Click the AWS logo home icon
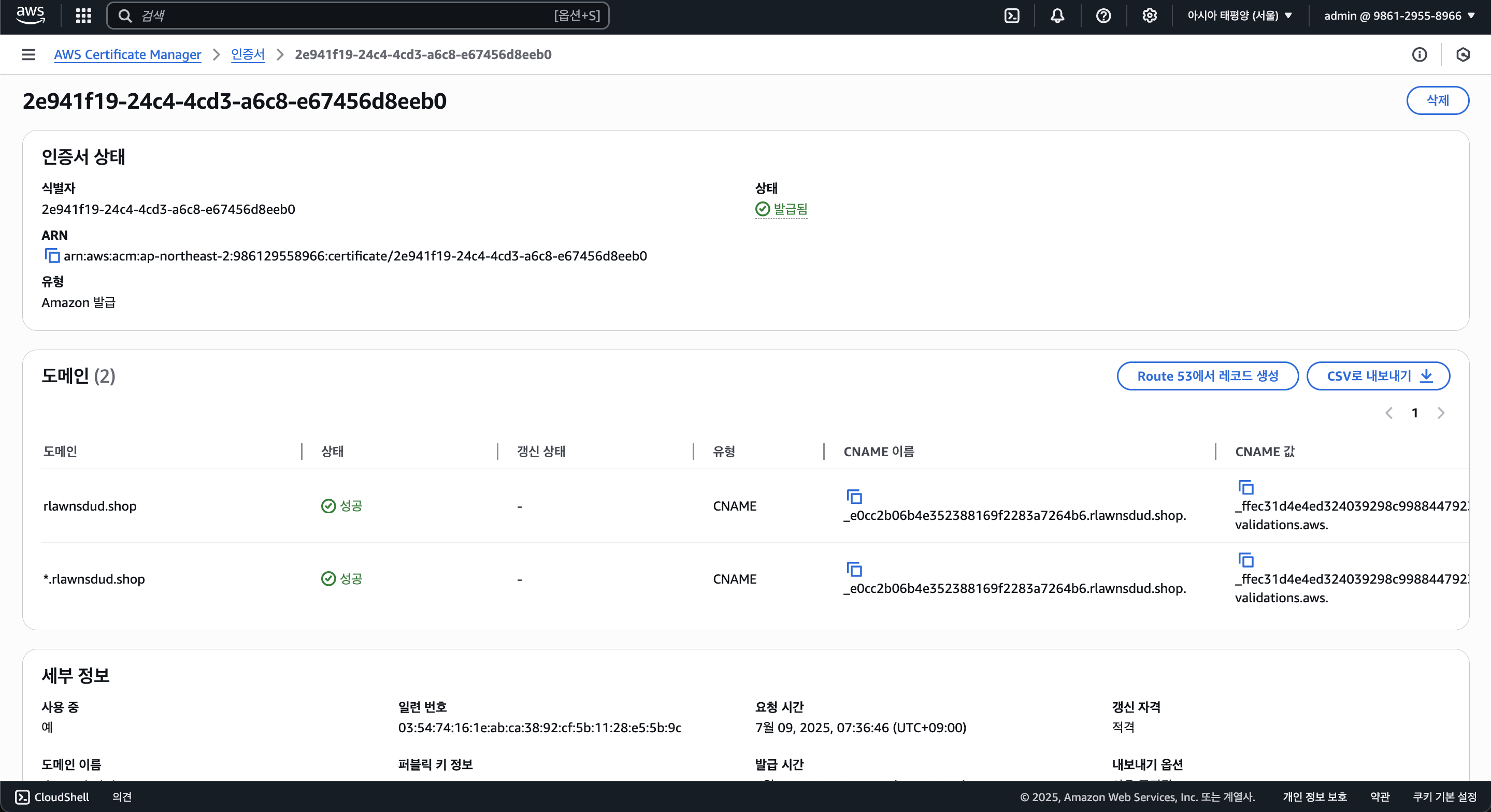This screenshot has height=812, width=1491. pos(30,16)
